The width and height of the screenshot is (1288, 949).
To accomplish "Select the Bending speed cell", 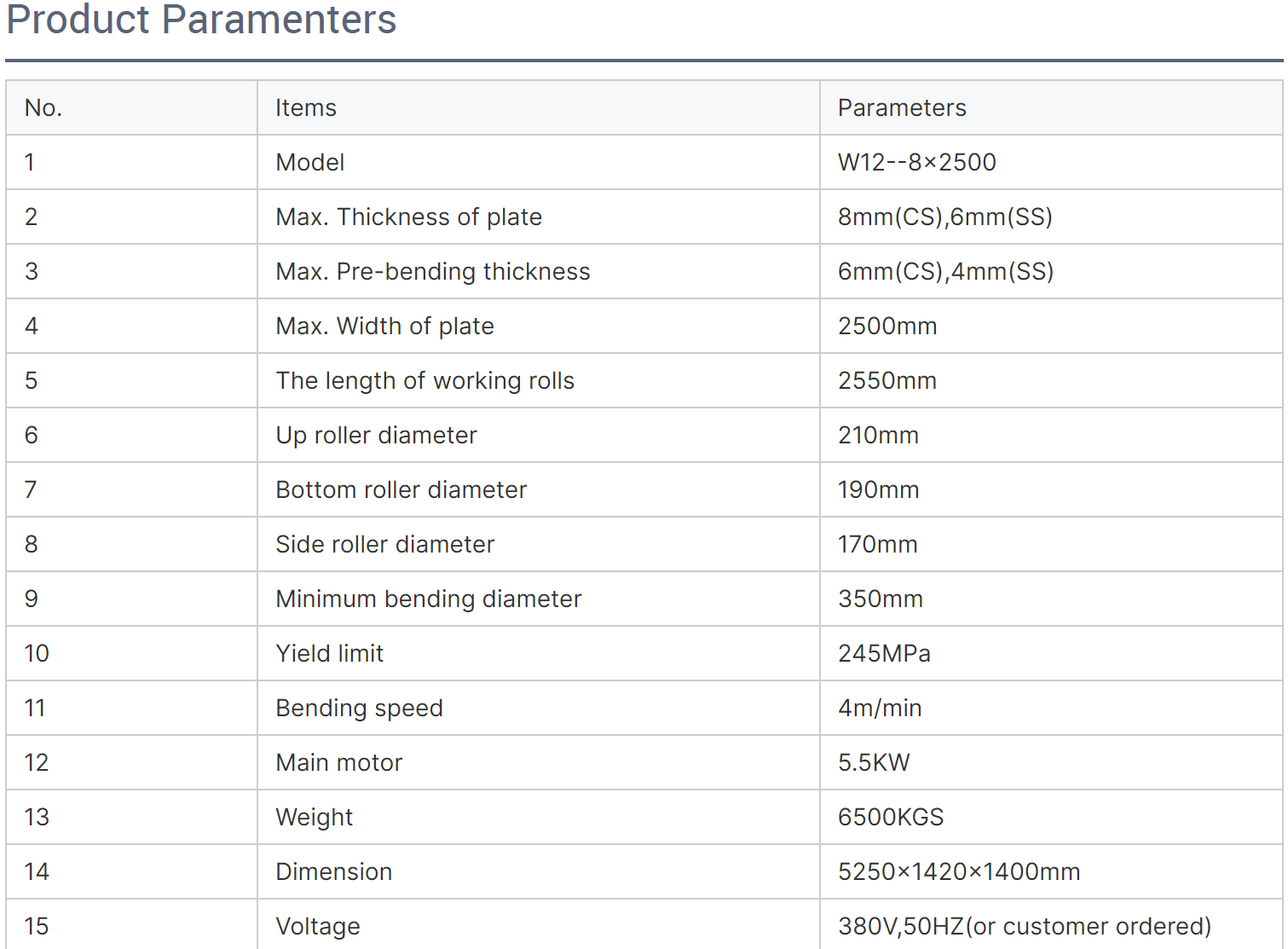I will [x=539, y=708].
